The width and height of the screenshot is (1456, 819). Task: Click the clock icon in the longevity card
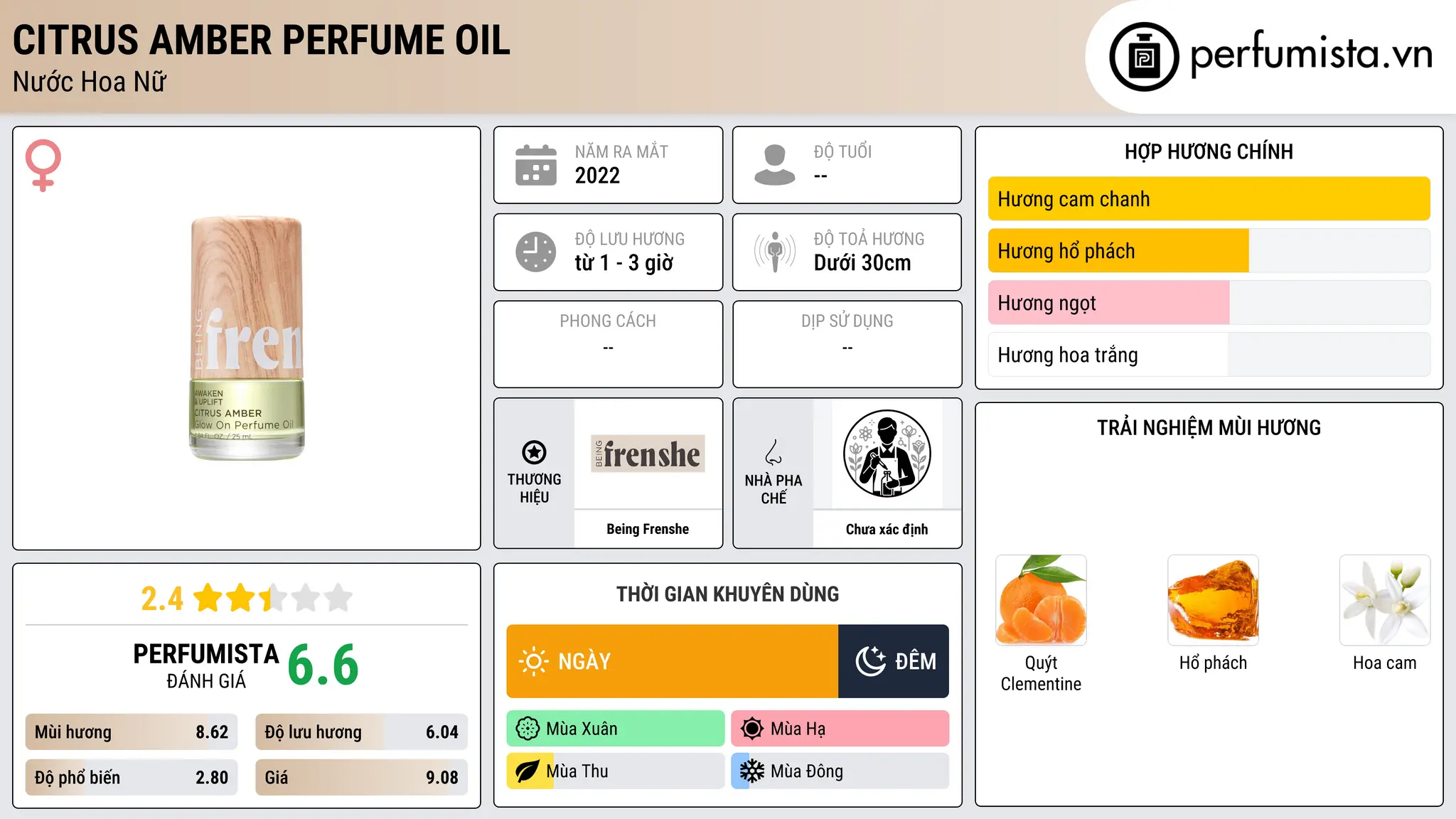pos(536,252)
